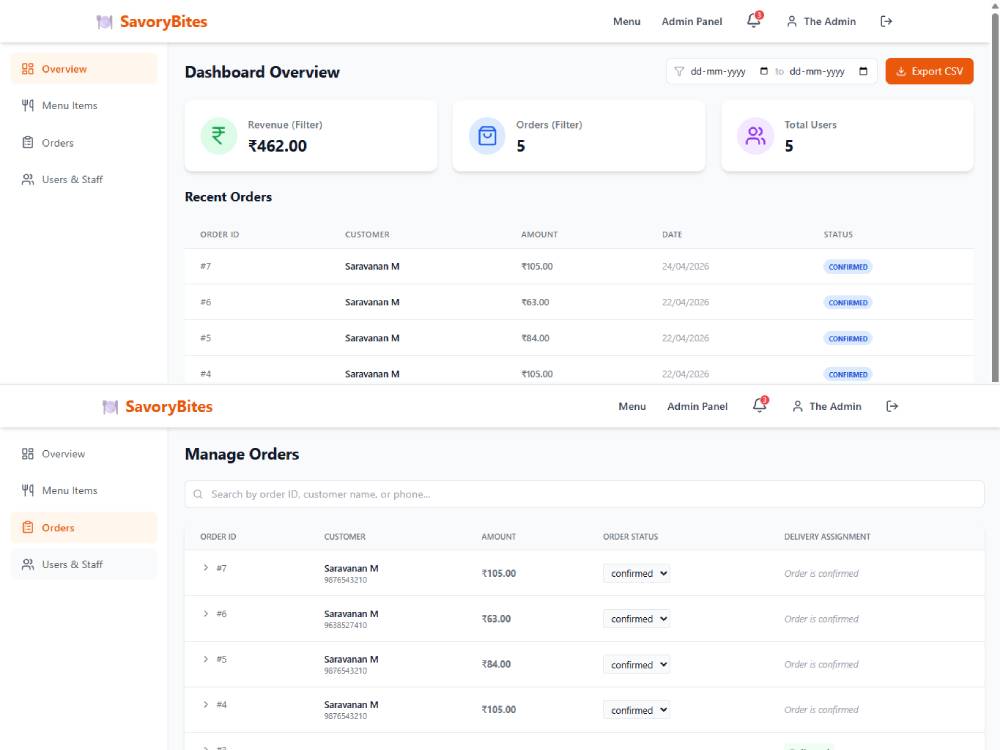Select Overview in Manage Orders sidebar
The height and width of the screenshot is (750, 1000).
coord(84,453)
